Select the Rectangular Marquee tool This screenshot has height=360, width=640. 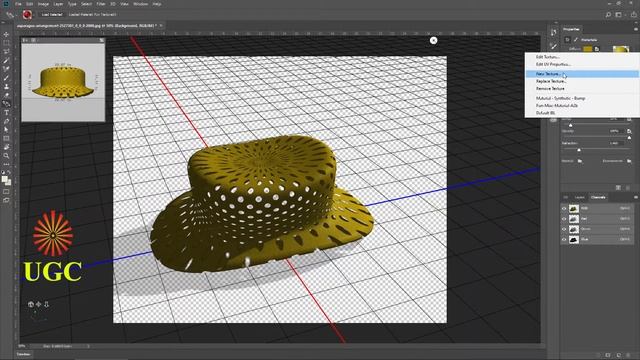(6, 43)
